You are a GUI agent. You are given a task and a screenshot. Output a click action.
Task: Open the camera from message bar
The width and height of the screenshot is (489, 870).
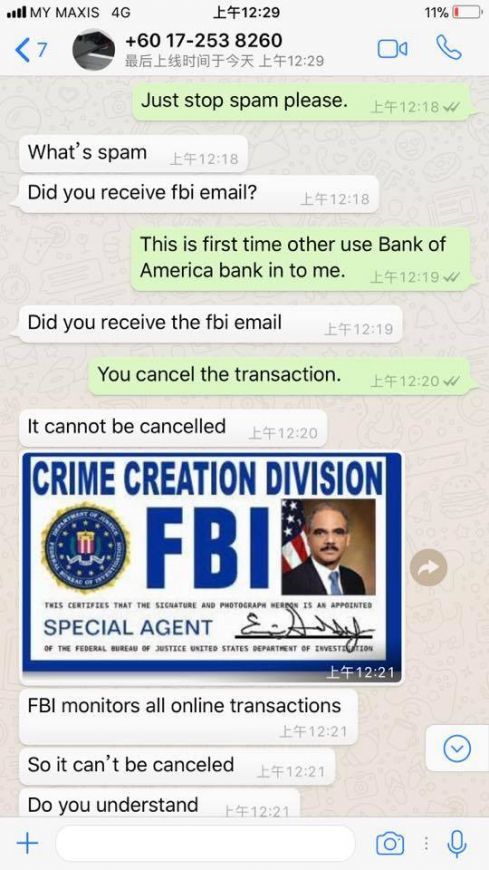pos(390,844)
